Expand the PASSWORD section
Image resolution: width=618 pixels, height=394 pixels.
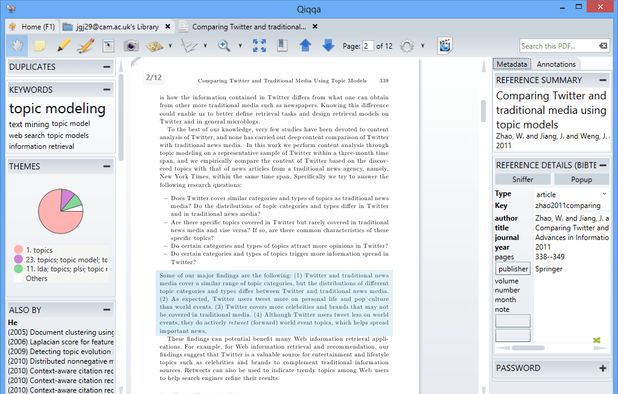pyautogui.click(x=603, y=368)
